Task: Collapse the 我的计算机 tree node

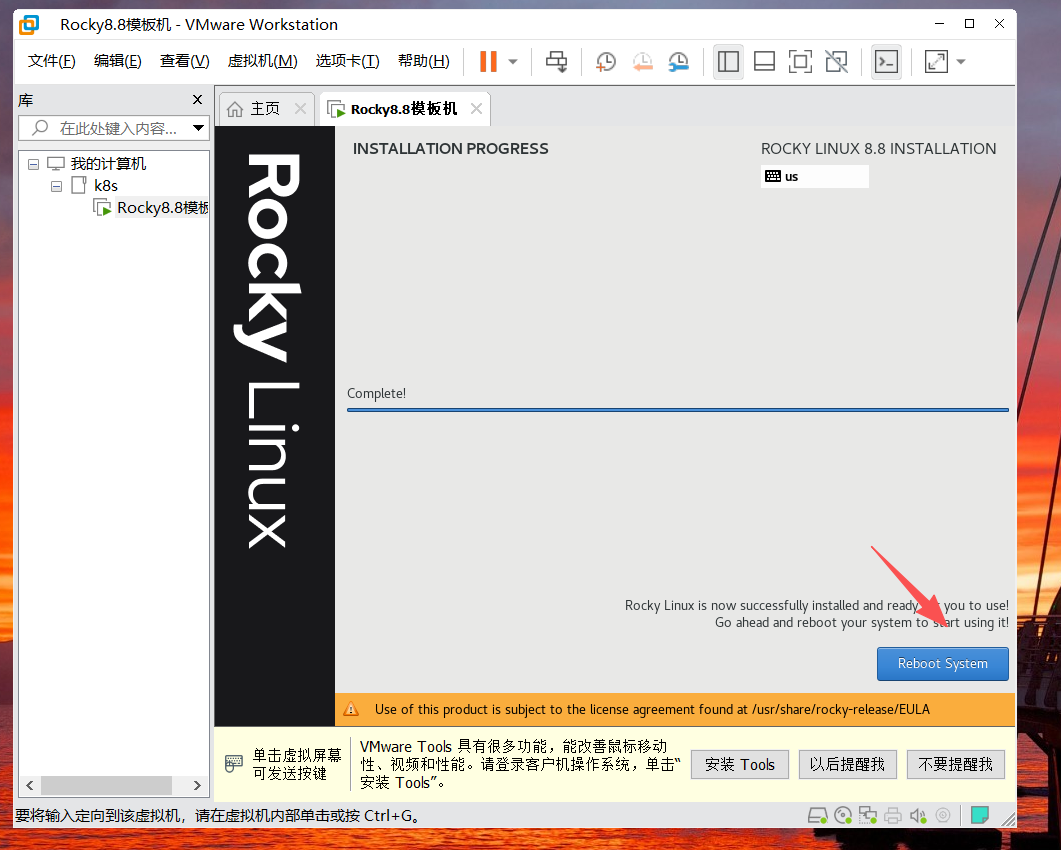Action: [33, 164]
